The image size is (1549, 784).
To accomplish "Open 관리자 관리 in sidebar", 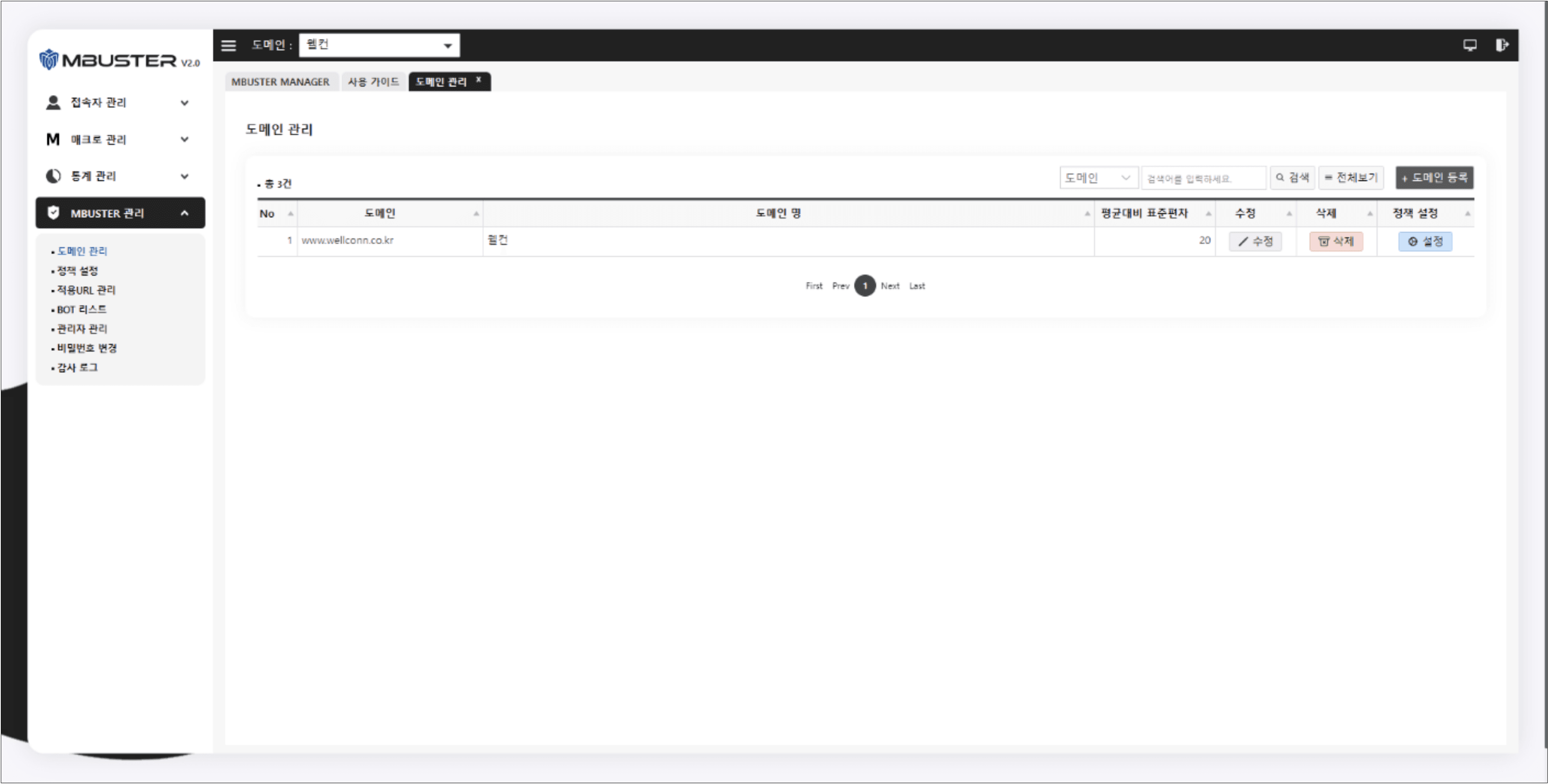I will click(x=83, y=328).
